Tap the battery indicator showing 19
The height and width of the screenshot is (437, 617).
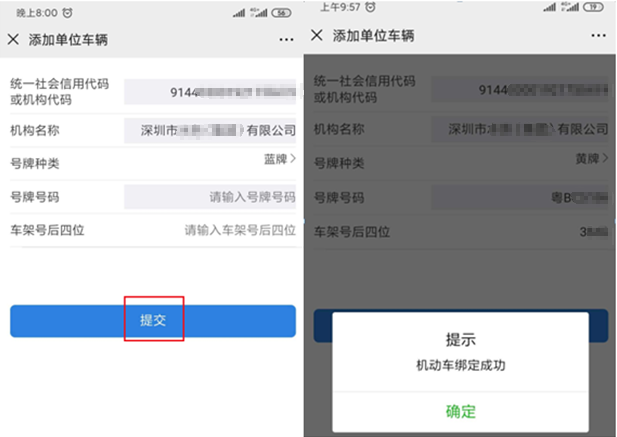click(593, 7)
